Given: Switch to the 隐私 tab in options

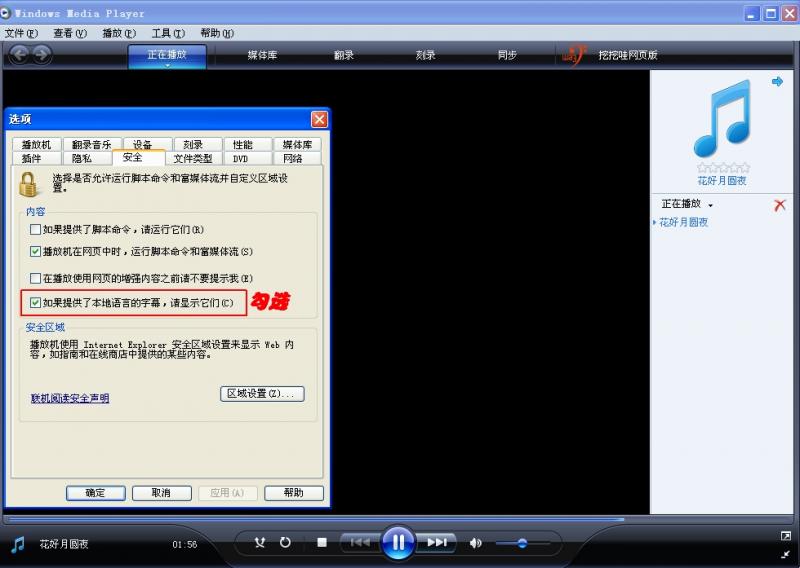Looking at the screenshot, I should pyautogui.click(x=82, y=158).
